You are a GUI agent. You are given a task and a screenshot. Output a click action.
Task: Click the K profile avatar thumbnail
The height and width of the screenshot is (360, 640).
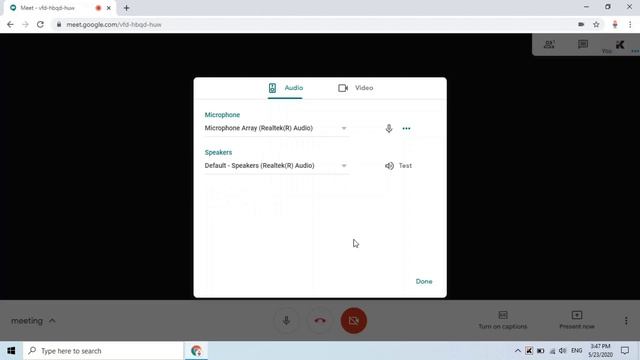click(620, 45)
